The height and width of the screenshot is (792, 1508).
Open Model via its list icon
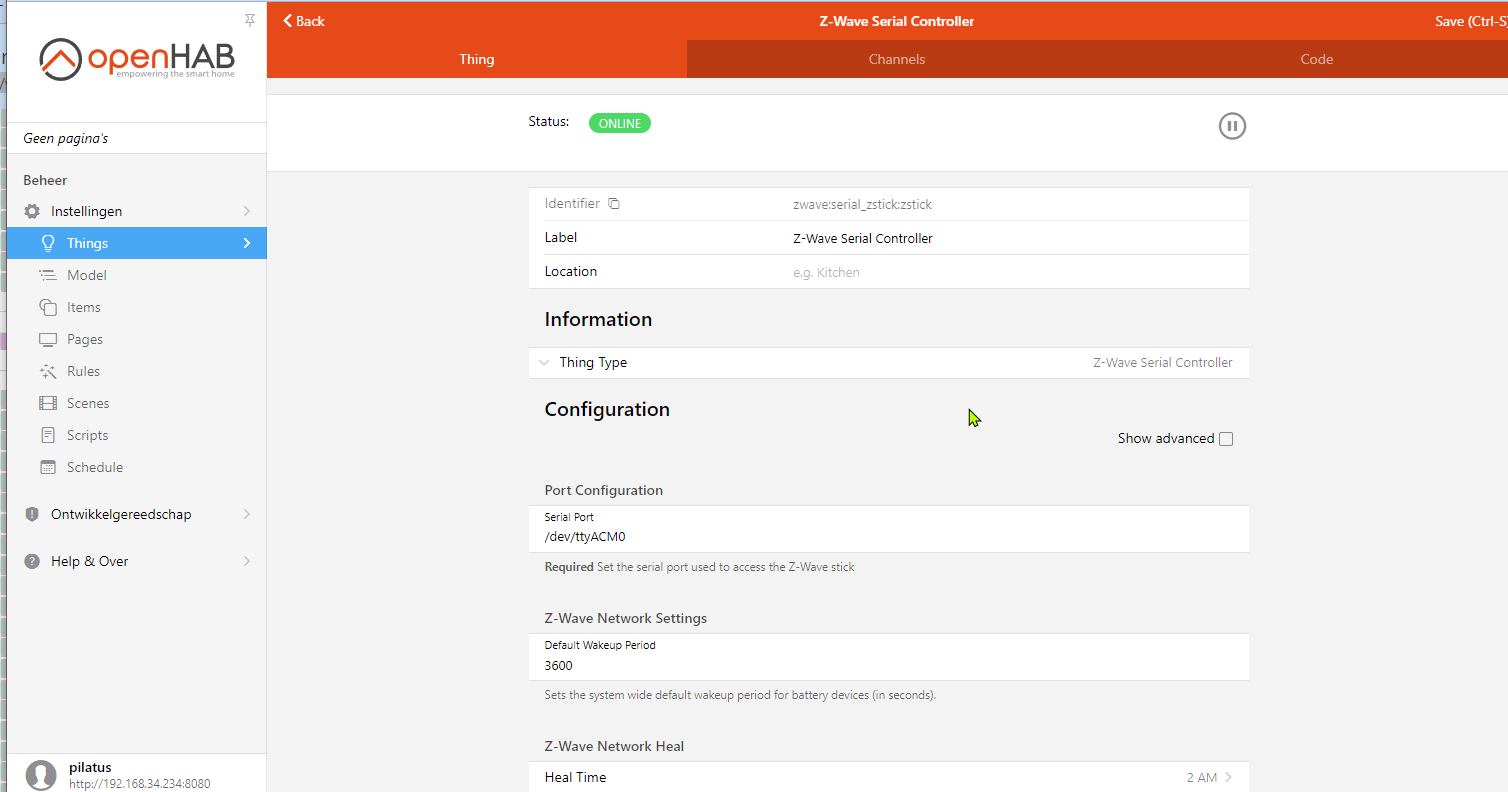coord(47,275)
